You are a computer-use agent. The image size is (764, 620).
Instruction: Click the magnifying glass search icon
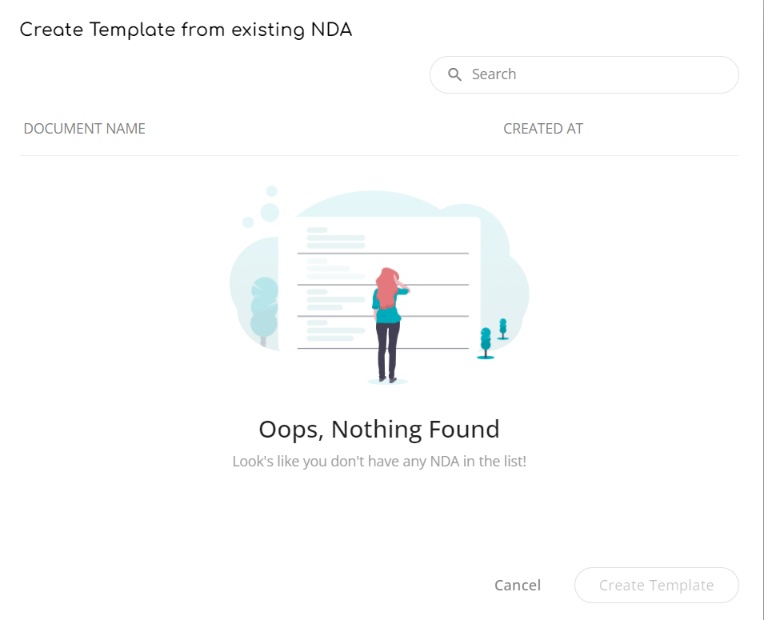click(455, 75)
